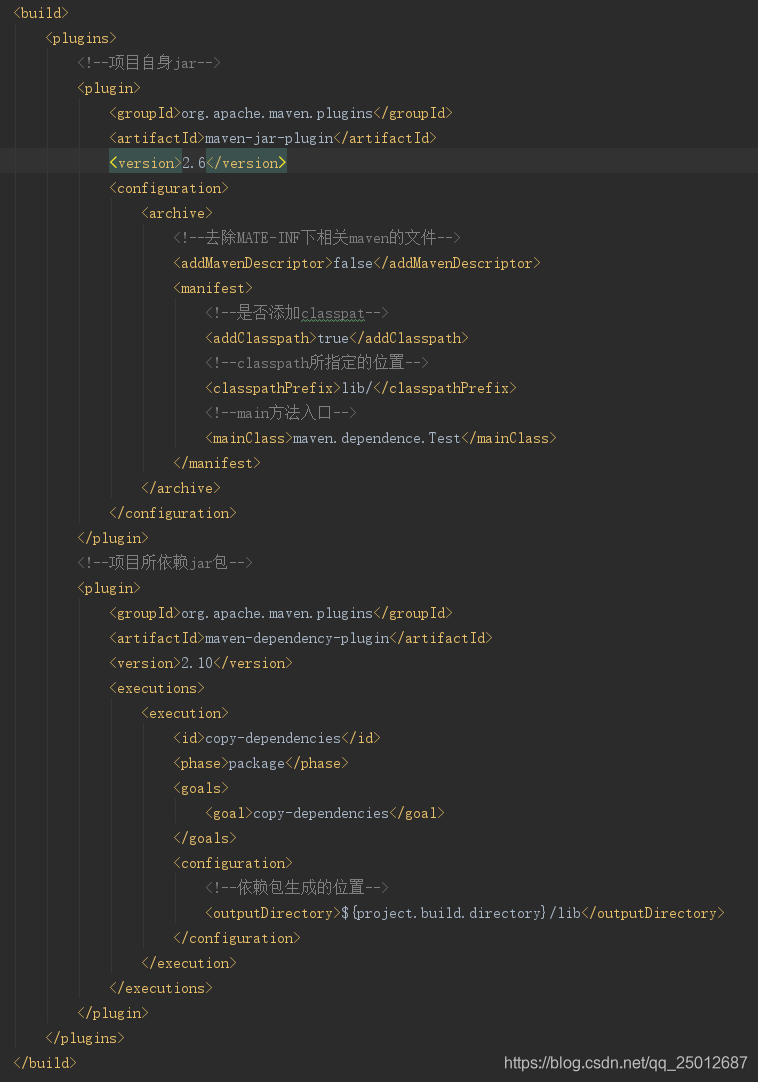Click the opening <manifest> tag
The height and width of the screenshot is (1082, 758).
pyautogui.click(x=213, y=288)
